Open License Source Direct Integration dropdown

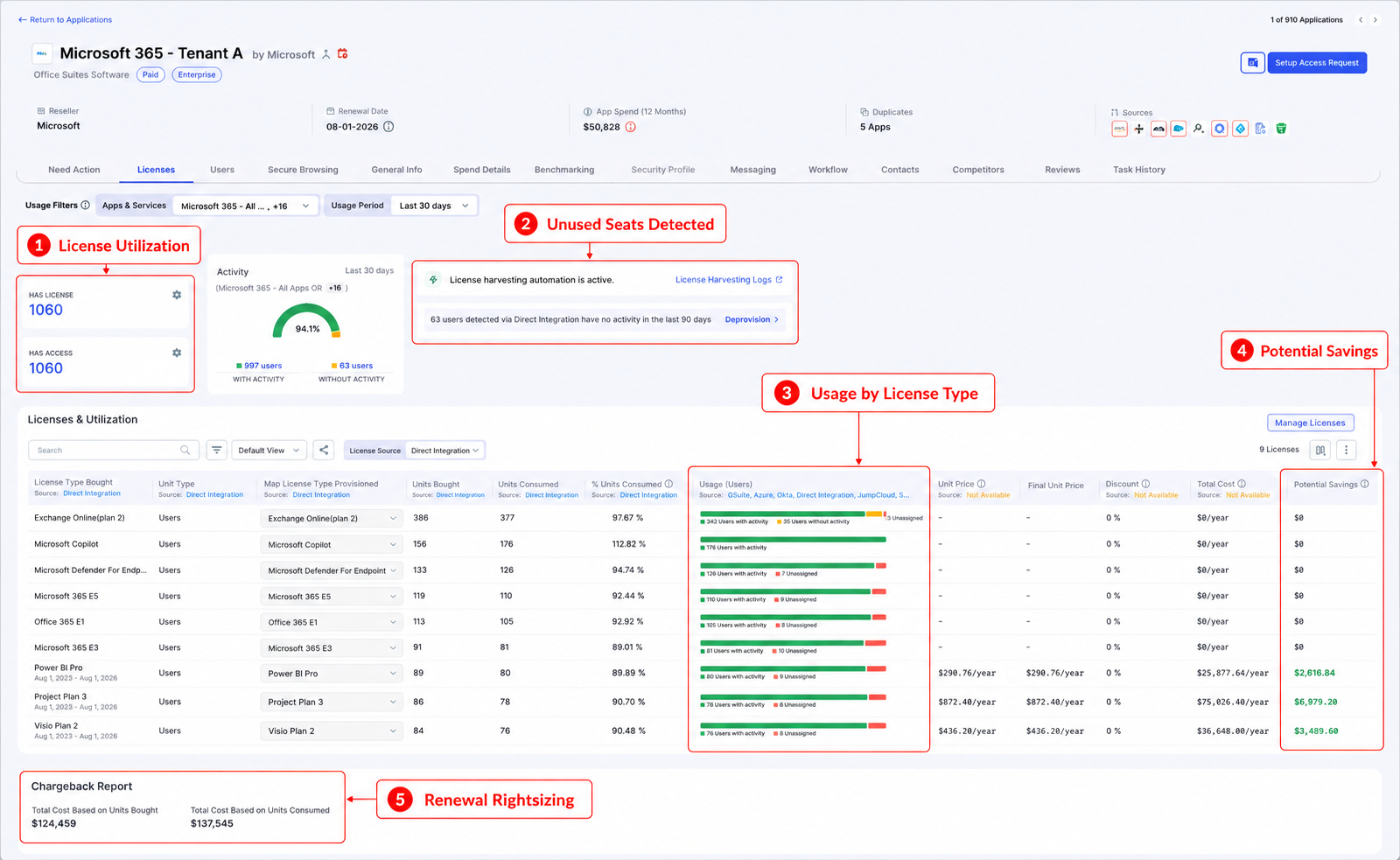[x=445, y=451]
